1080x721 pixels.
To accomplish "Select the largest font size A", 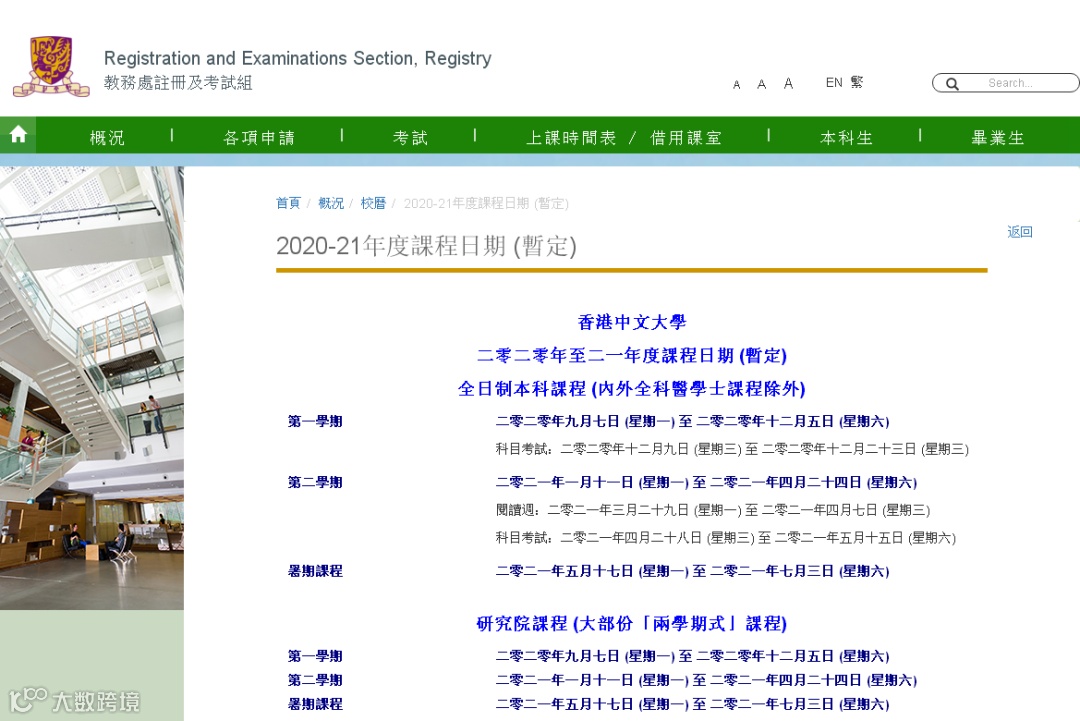I will 788,83.
